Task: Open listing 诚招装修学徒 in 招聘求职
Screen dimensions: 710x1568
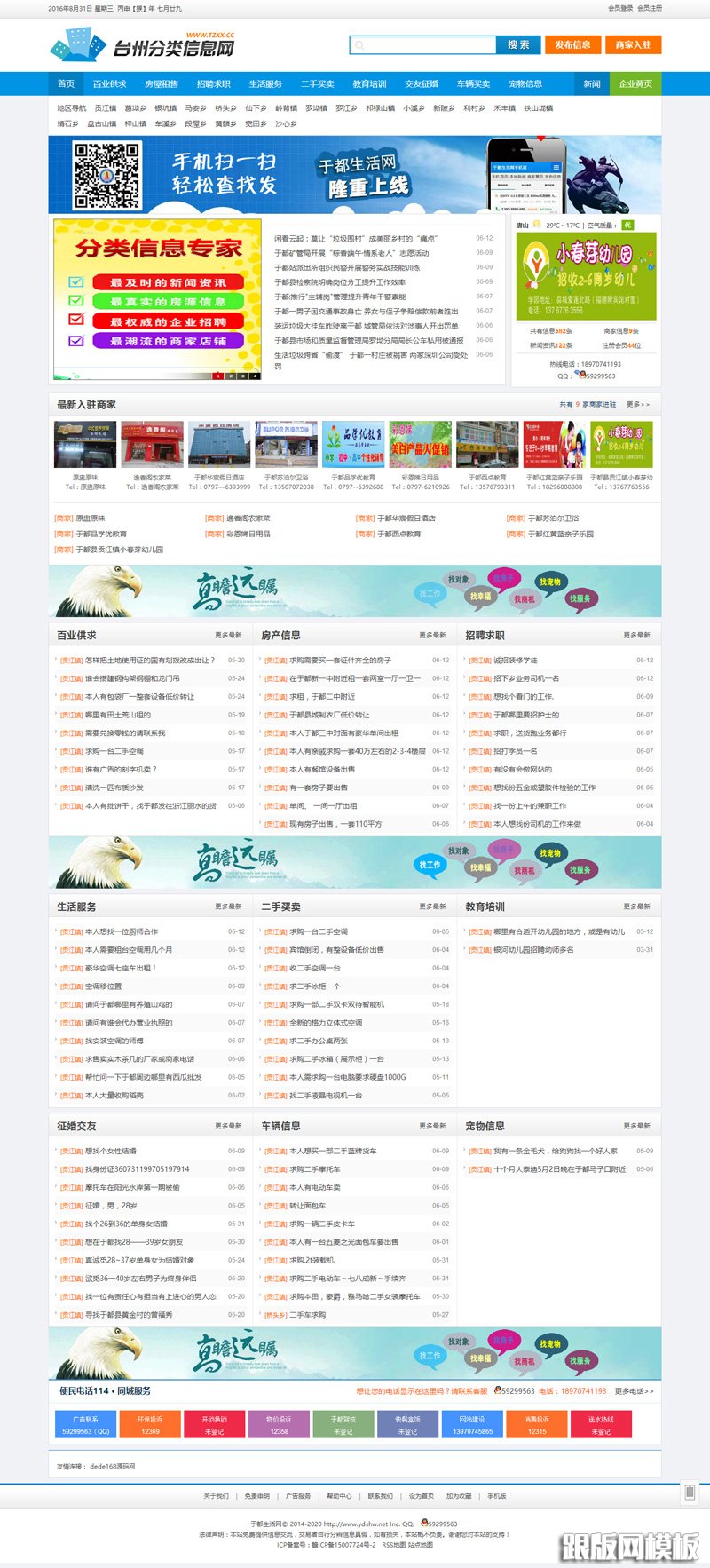Action: tap(515, 661)
